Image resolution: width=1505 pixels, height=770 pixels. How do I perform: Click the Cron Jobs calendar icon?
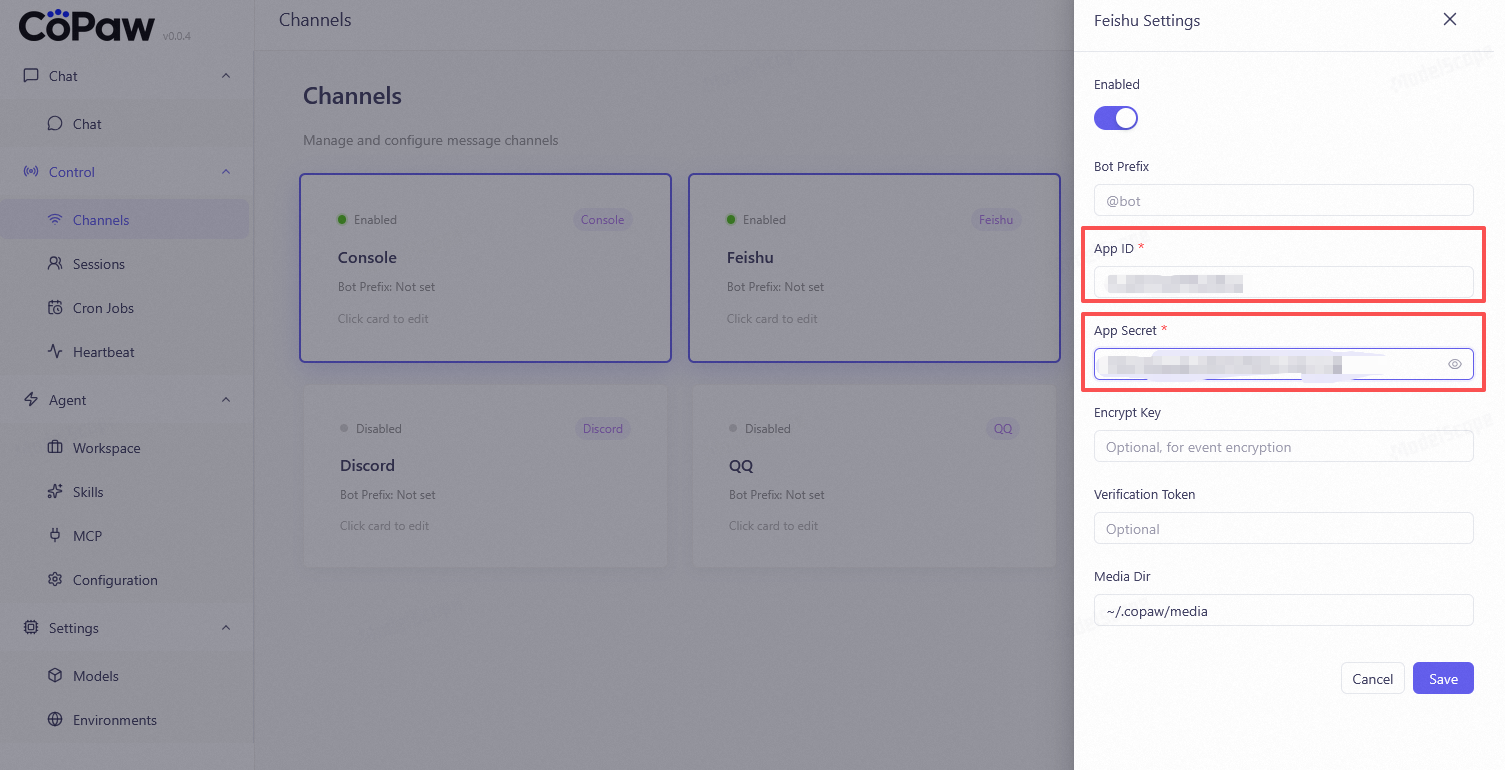[55, 308]
